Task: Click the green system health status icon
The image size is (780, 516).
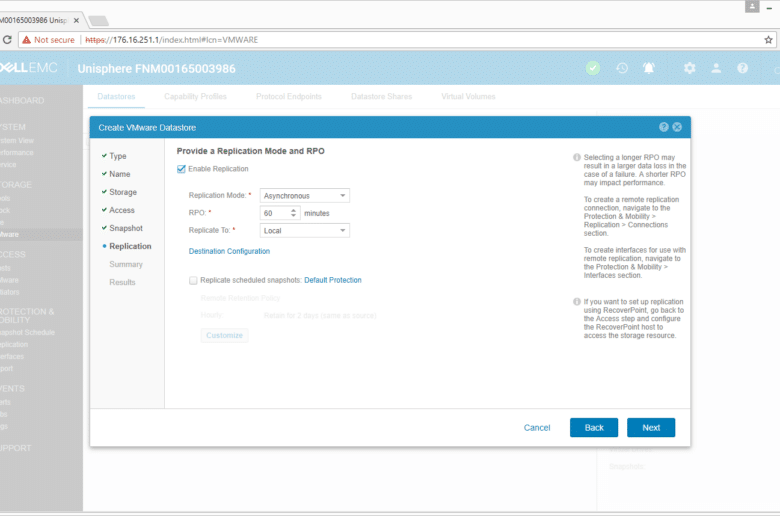Action: pos(592,68)
